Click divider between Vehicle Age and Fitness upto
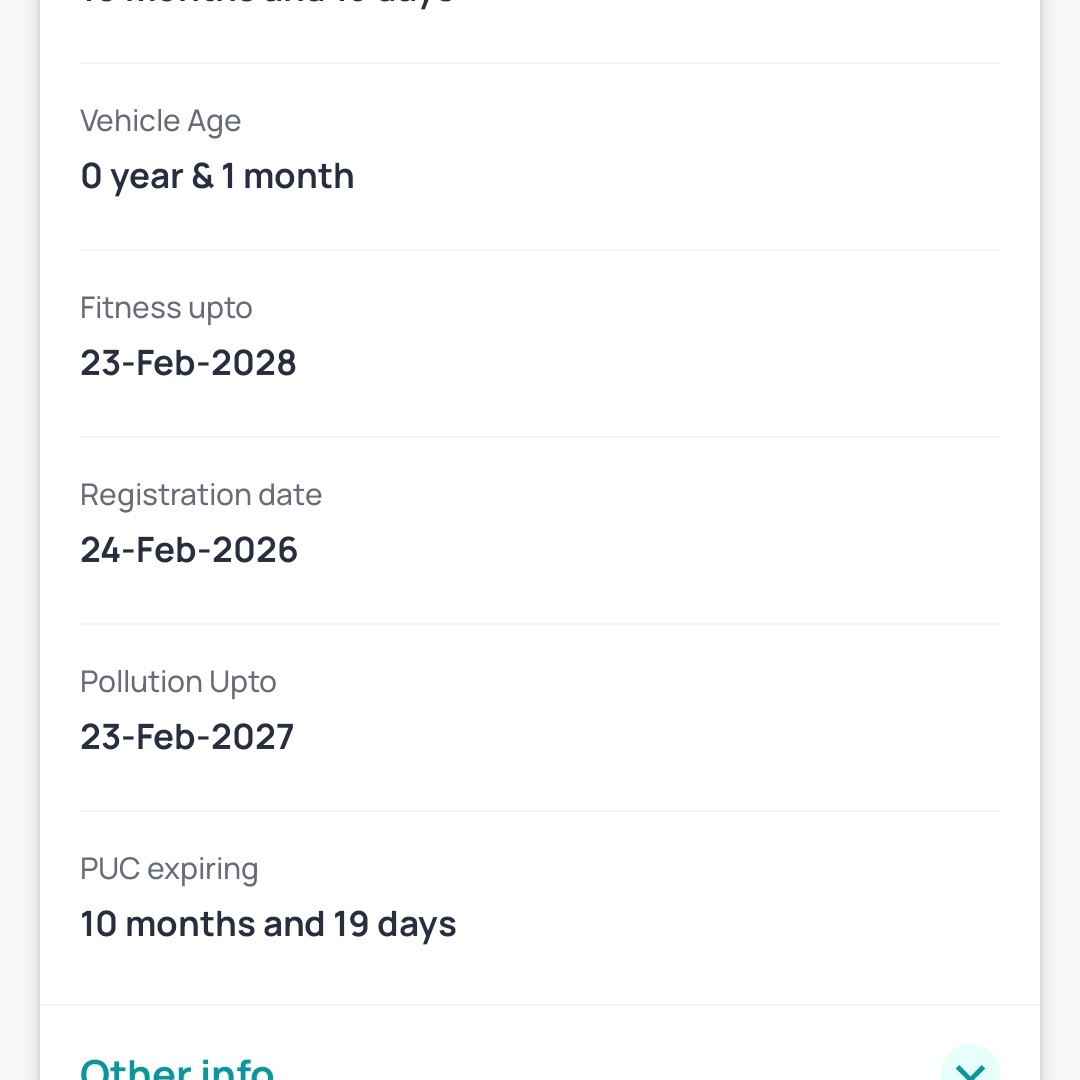The width and height of the screenshot is (1080, 1080). [540, 250]
